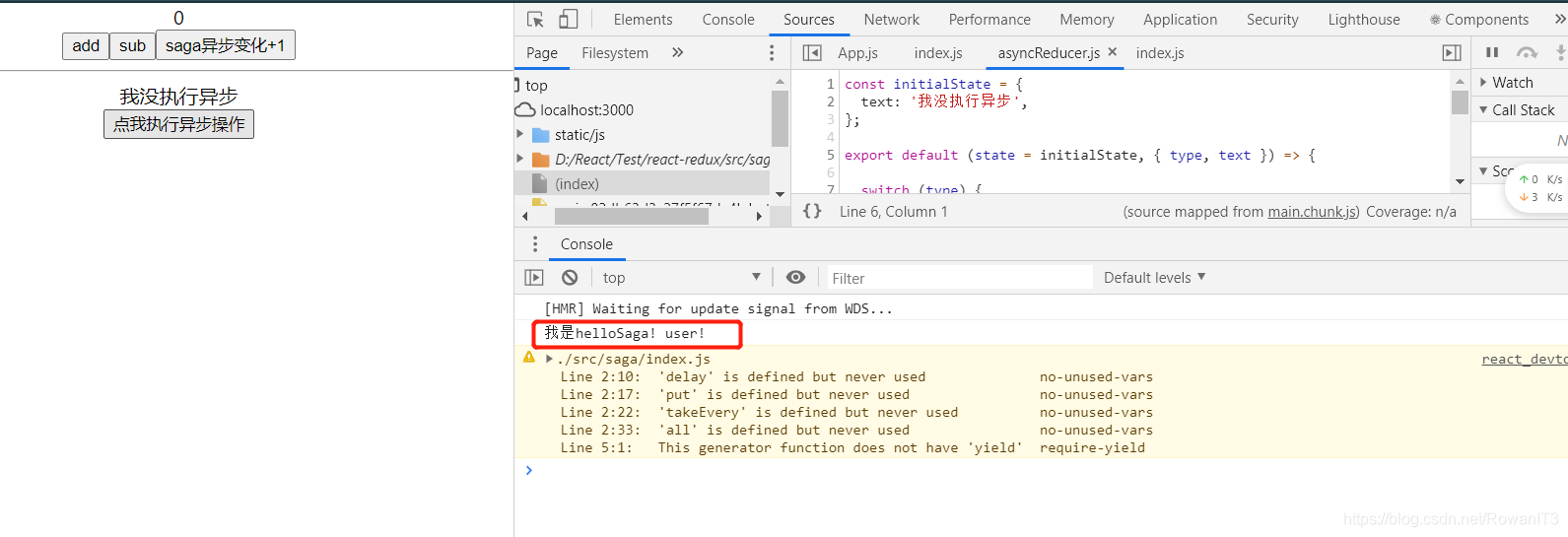This screenshot has width=1568, height=537.
Task: Click the HMR waiting log message
Action: 718,308
